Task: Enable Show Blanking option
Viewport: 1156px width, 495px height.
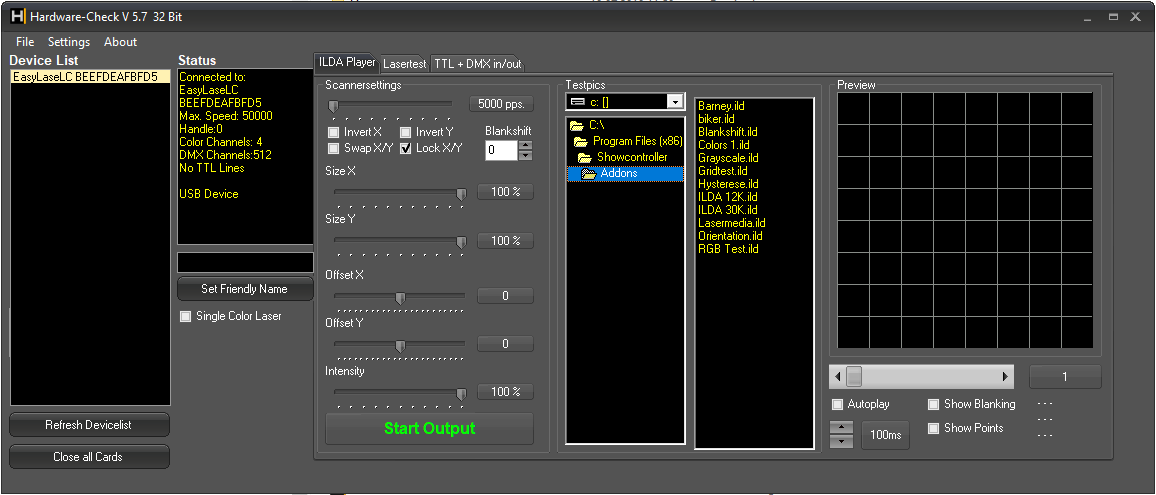Action: pyautogui.click(x=934, y=405)
